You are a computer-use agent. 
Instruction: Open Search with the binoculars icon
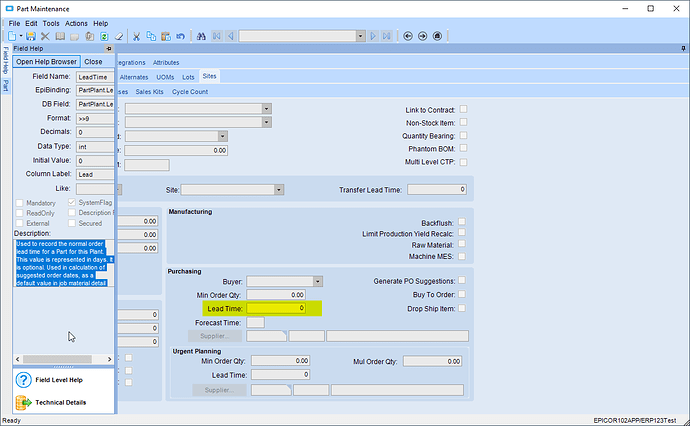pyautogui.click(x=201, y=36)
